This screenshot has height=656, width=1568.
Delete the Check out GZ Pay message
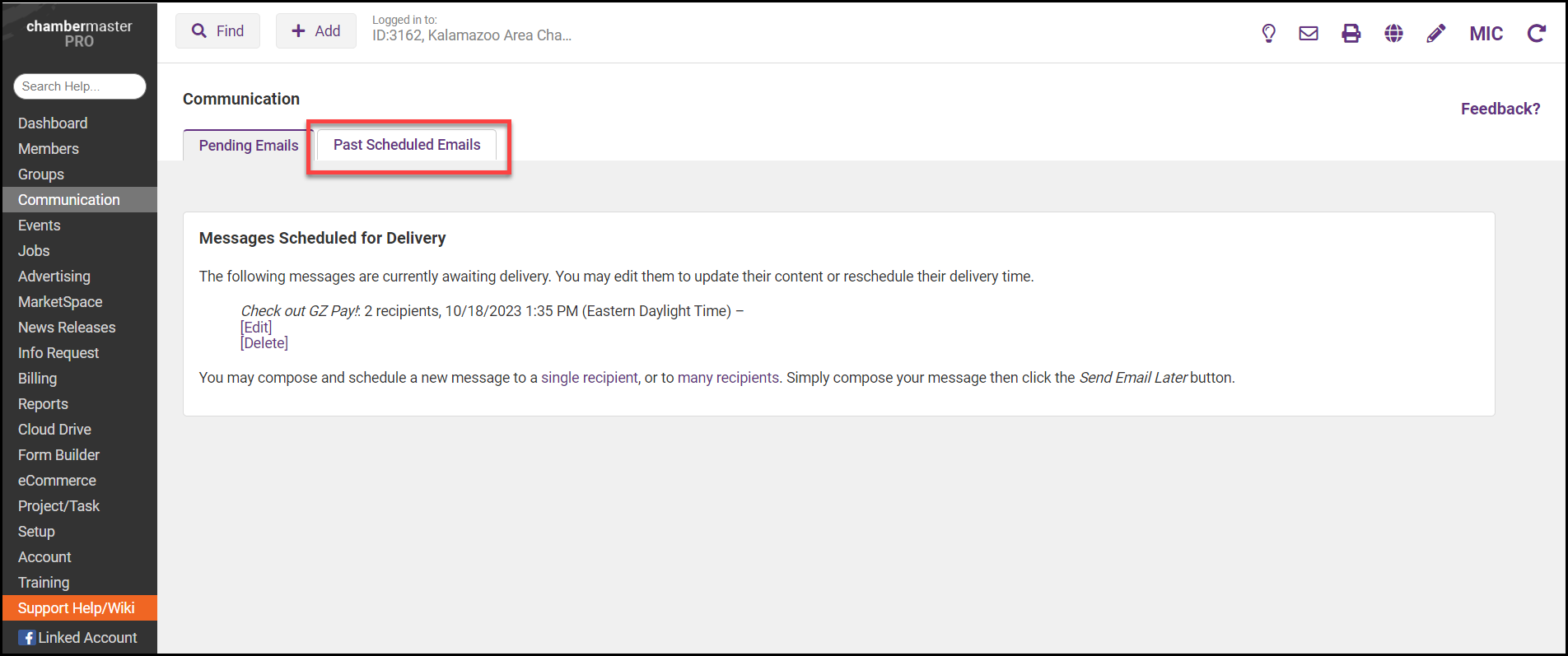[x=264, y=343]
